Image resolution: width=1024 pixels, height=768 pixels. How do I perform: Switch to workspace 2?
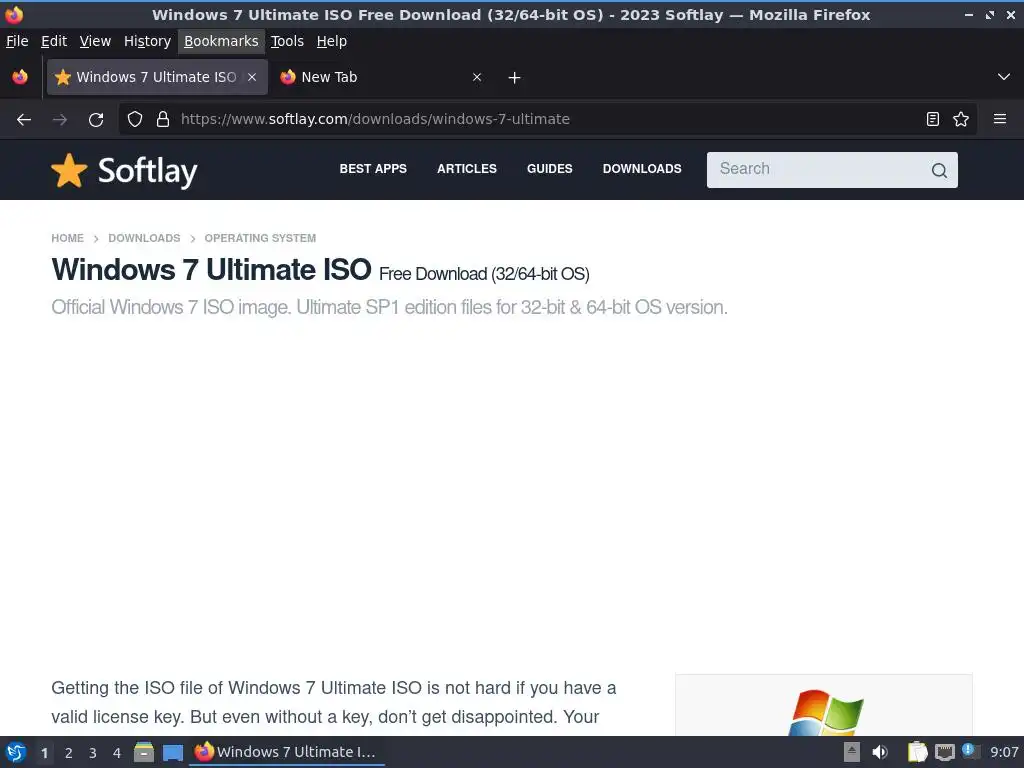pos(69,753)
